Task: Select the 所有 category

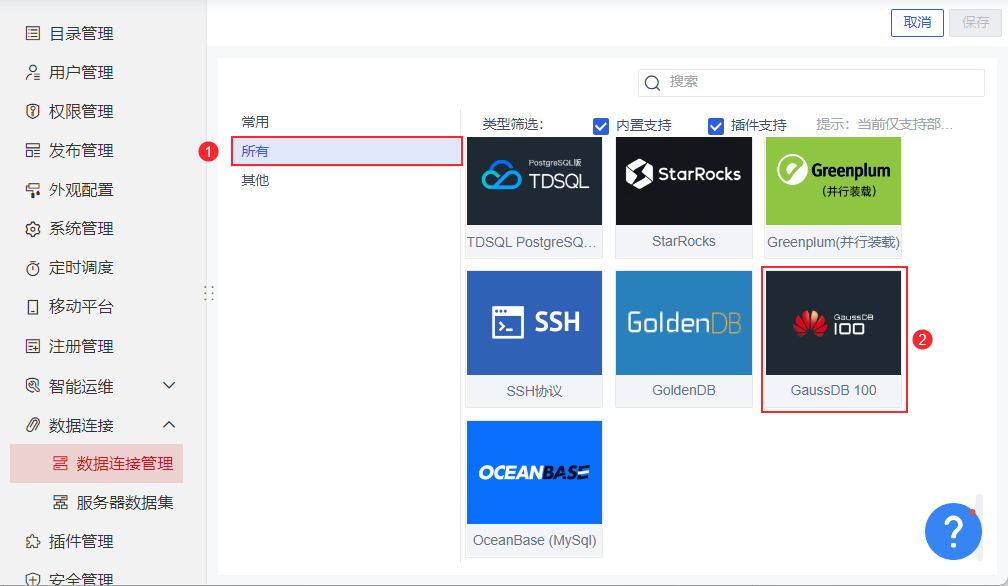Action: click(346, 151)
